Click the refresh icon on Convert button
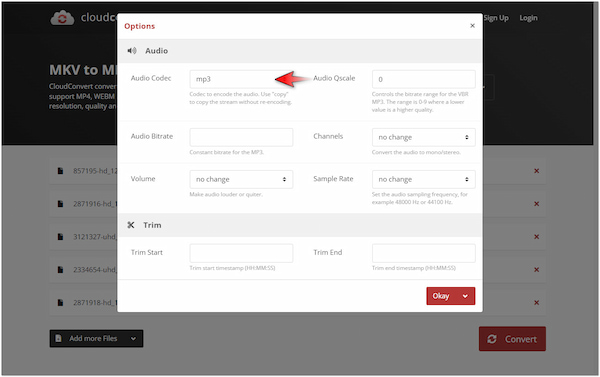Viewport: 600px width, 377px height. (492, 339)
